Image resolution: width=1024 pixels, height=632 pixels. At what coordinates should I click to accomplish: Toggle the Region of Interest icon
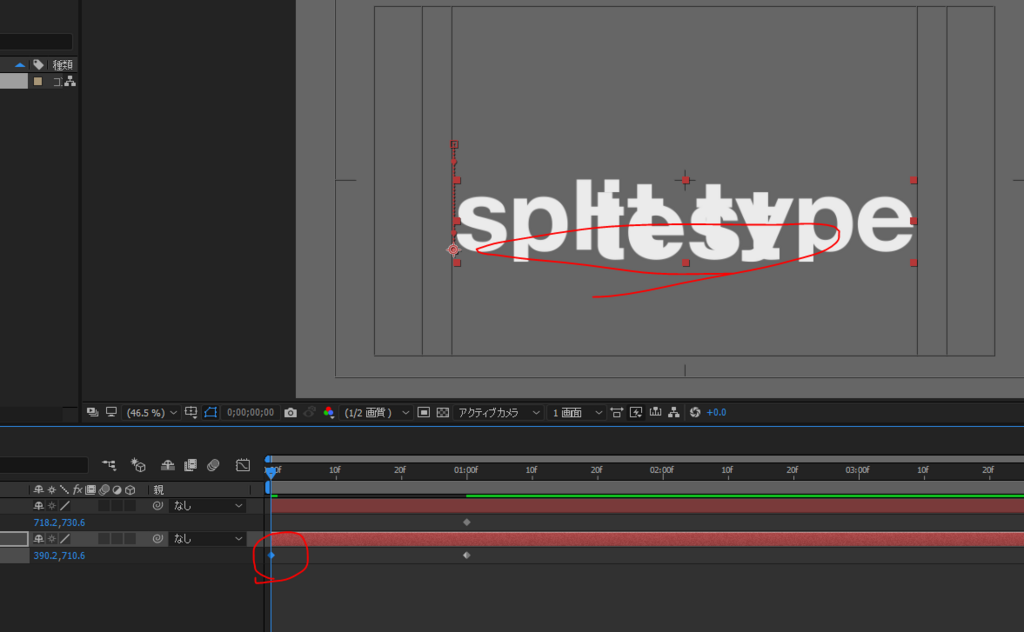pos(423,412)
